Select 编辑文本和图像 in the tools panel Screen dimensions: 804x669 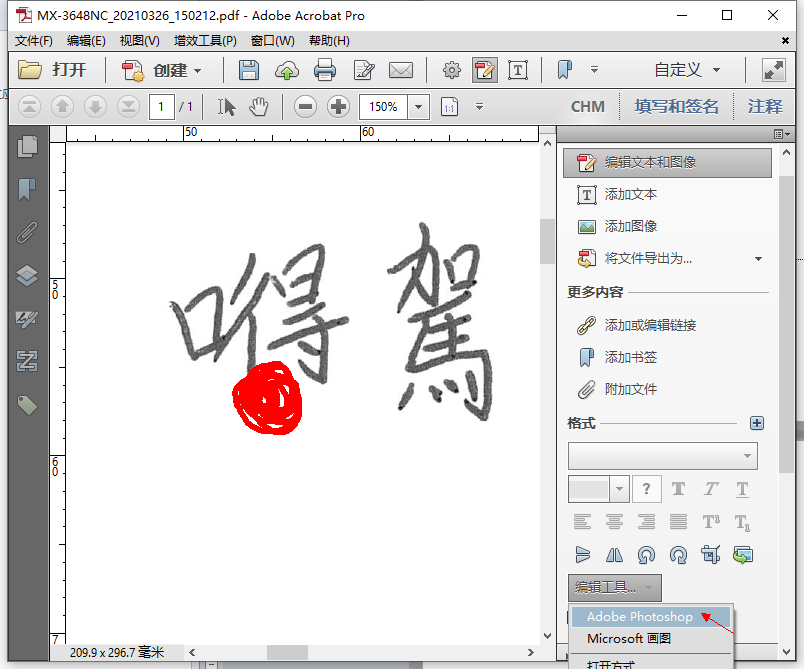667,163
